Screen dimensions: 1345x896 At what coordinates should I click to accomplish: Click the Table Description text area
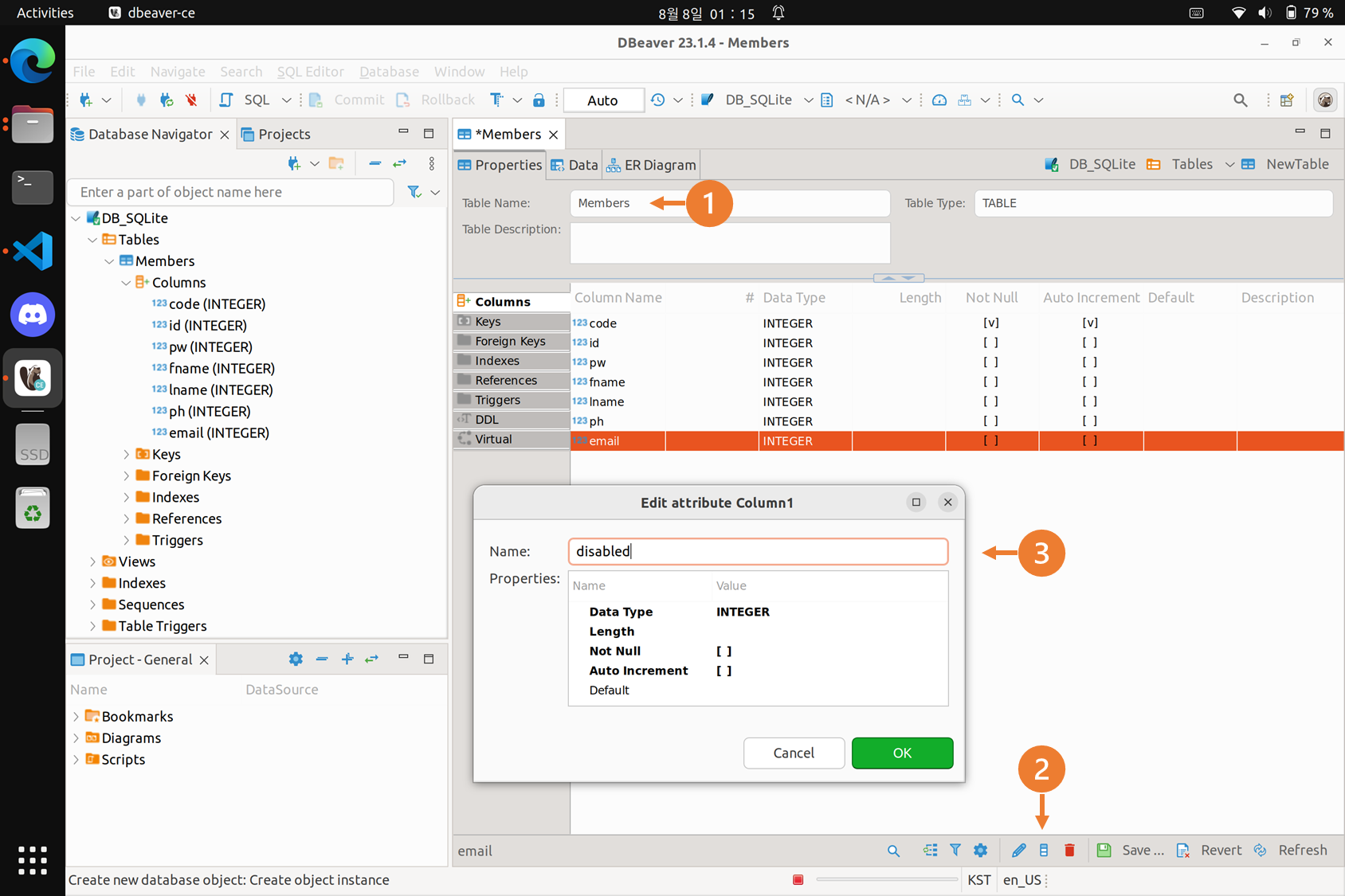730,243
